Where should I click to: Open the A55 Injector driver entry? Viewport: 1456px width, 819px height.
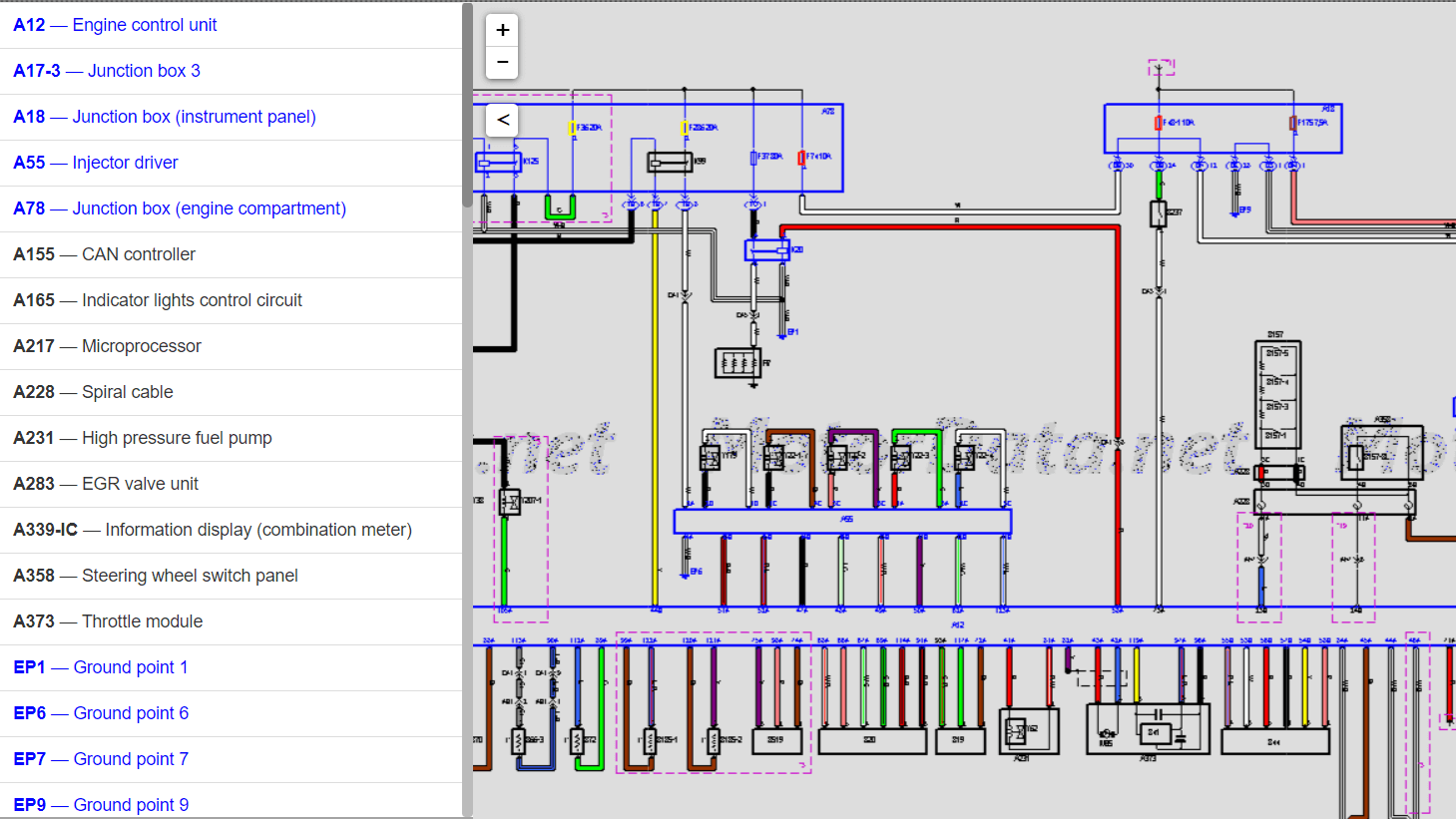coord(96,163)
